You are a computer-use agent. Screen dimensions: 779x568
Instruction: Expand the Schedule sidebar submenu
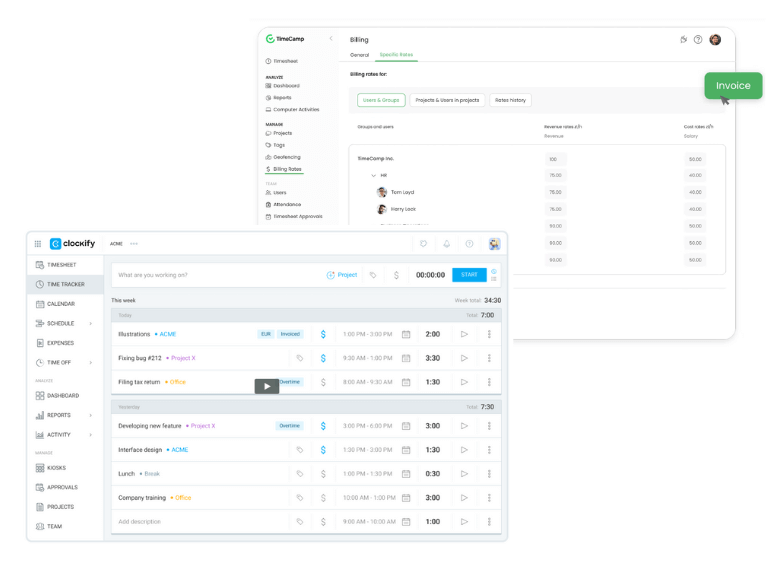(x=90, y=323)
